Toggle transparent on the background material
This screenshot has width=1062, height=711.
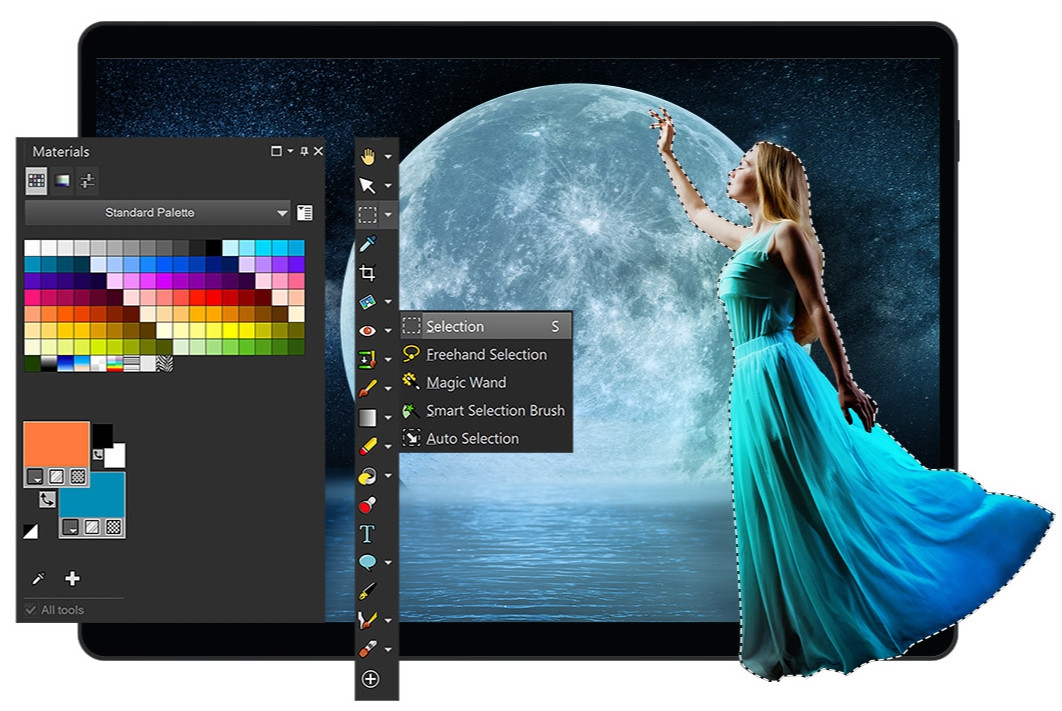click(114, 527)
